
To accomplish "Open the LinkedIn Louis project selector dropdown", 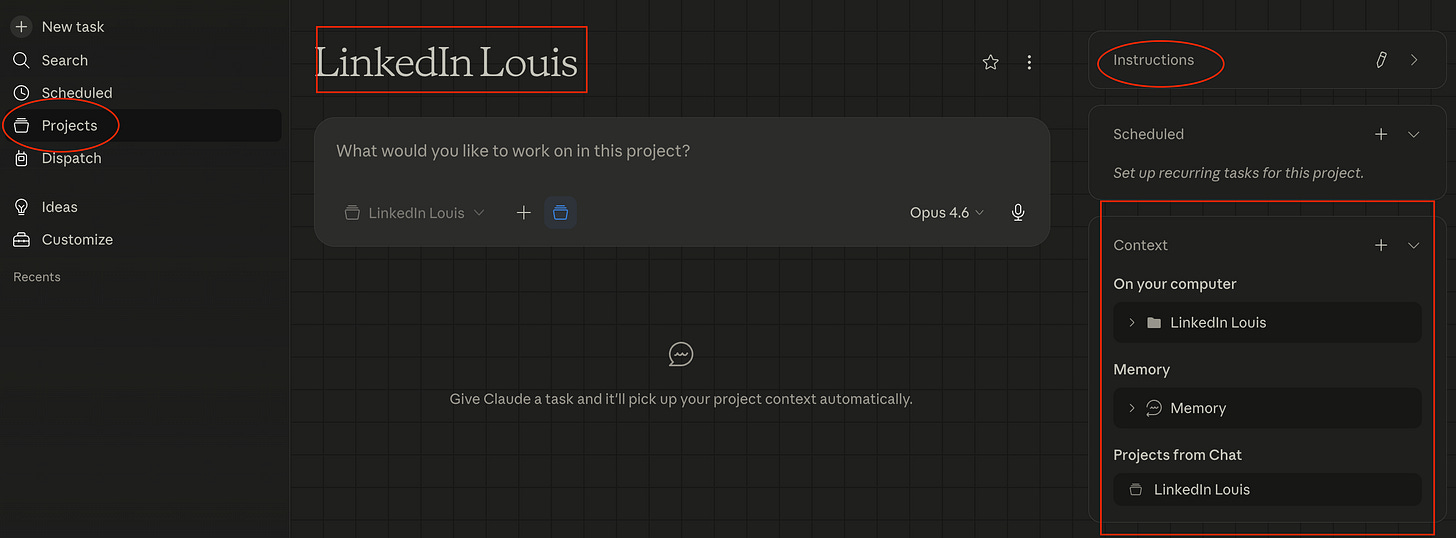I will 414,213.
